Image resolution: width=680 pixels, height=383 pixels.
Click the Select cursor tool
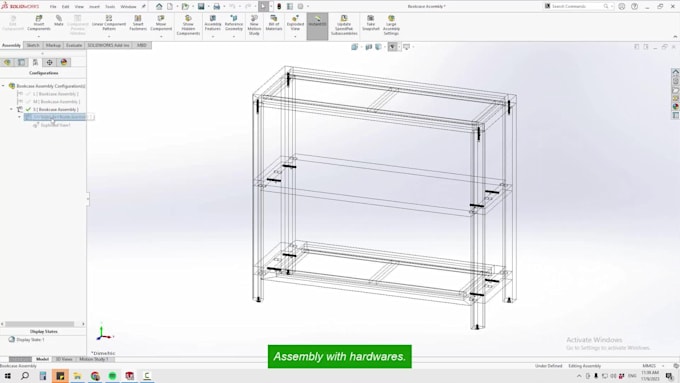pyautogui.click(x=263, y=7)
